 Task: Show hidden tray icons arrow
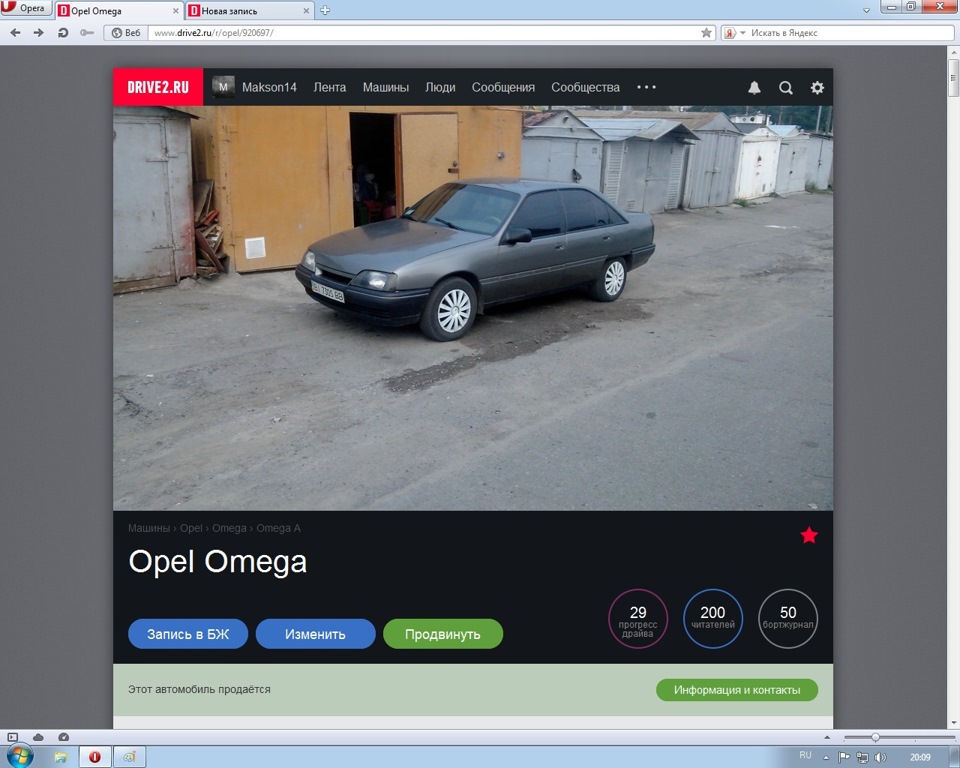826,758
